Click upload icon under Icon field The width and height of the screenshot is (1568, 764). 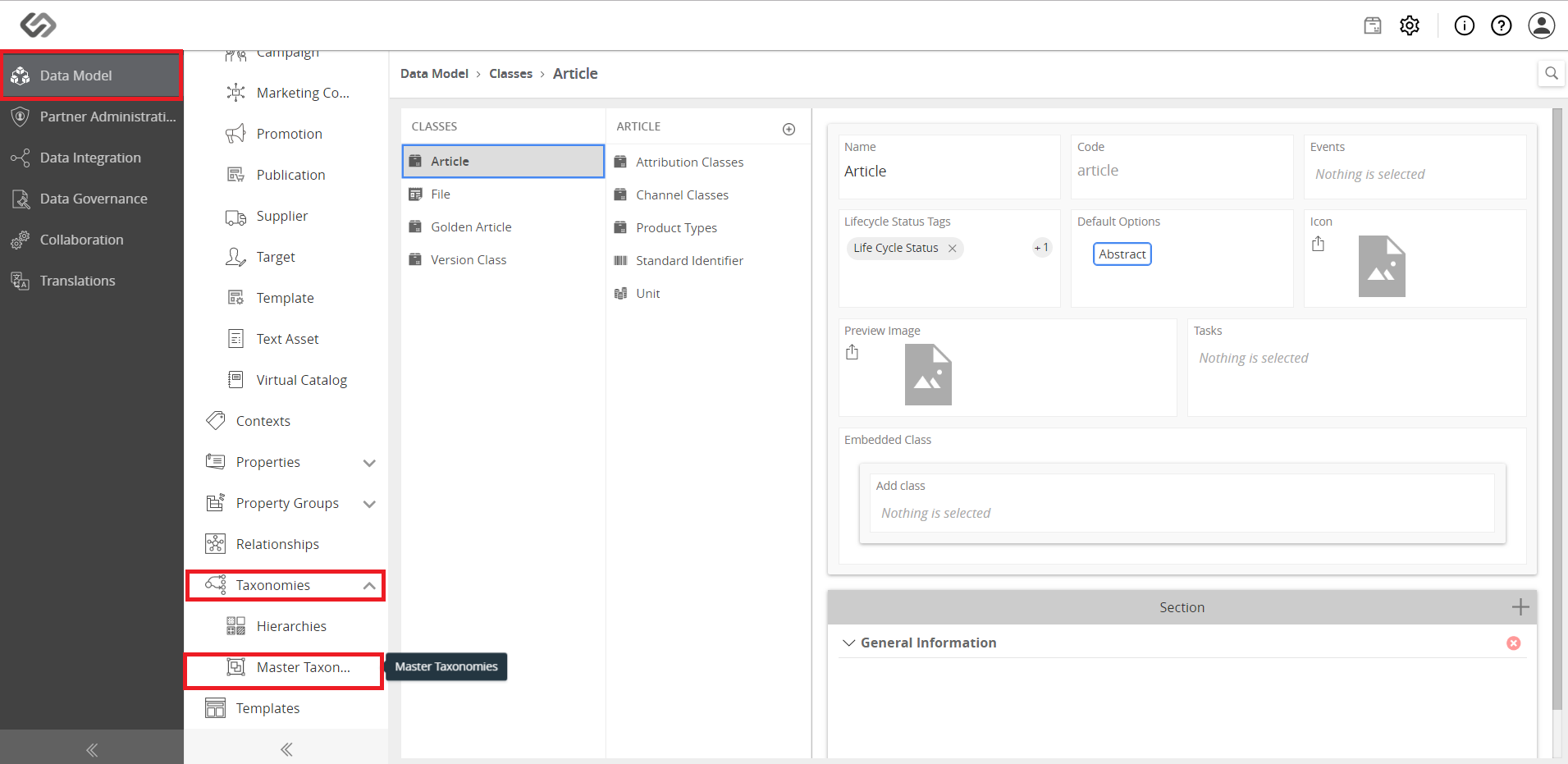coord(1319,244)
